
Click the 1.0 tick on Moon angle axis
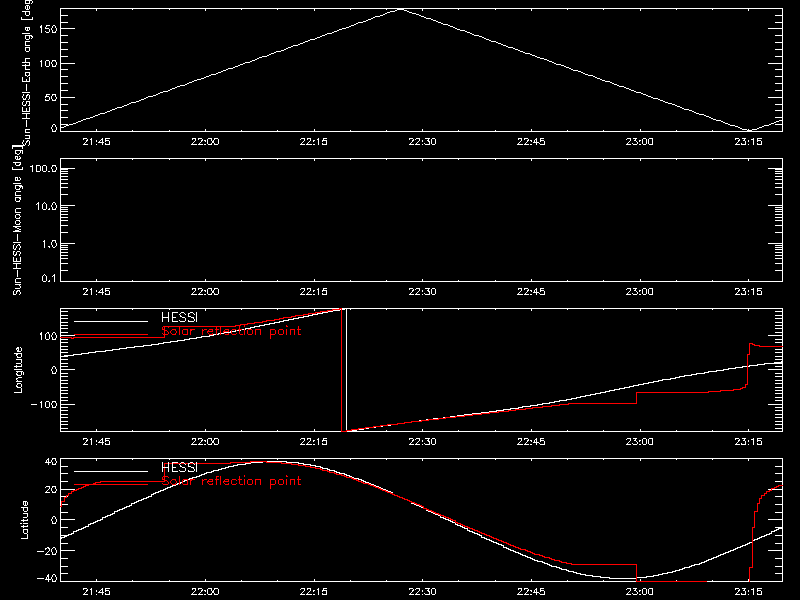pyautogui.click(x=48, y=244)
